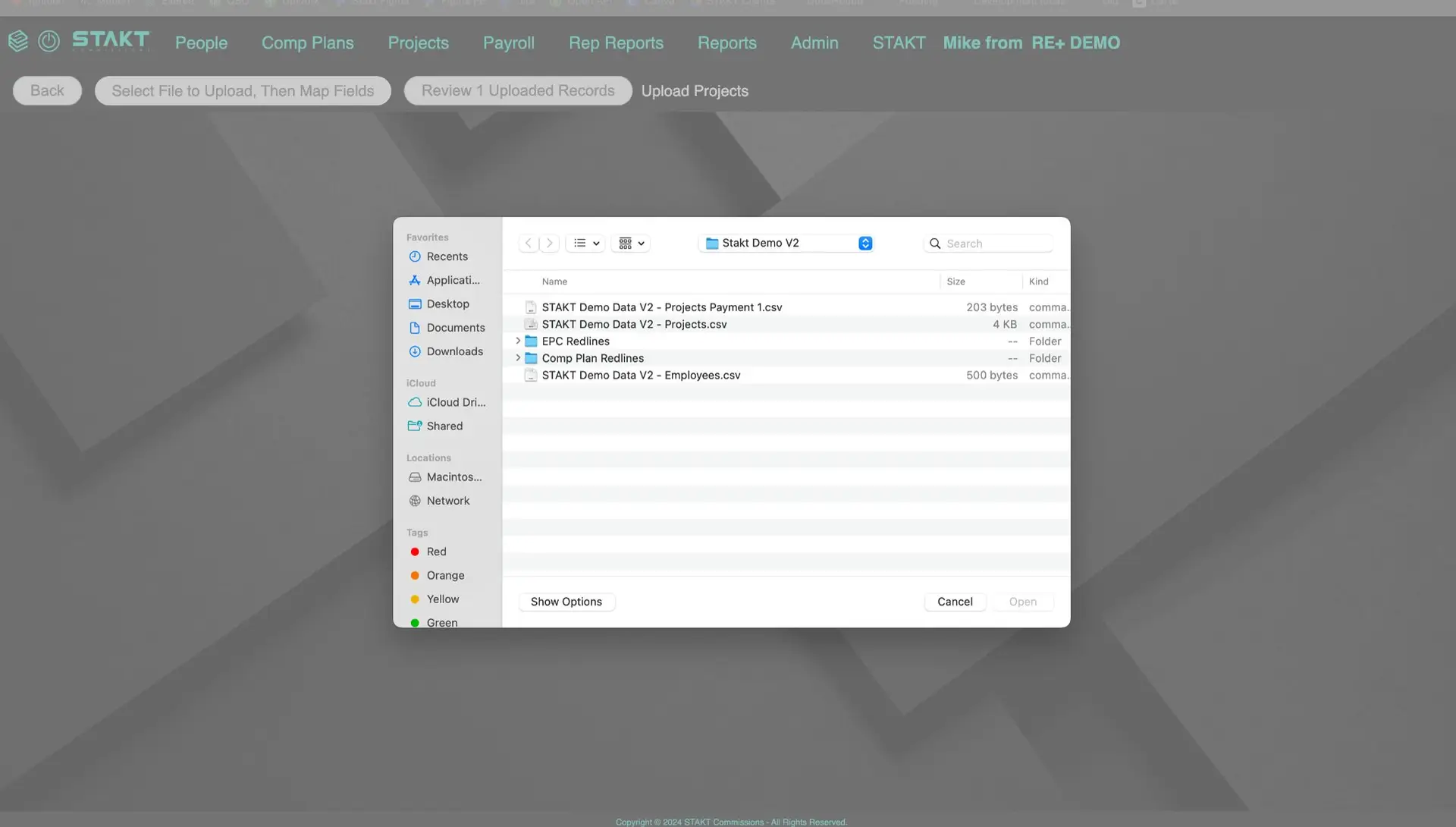Click the Open button
The width and height of the screenshot is (1456, 827).
click(x=1022, y=602)
